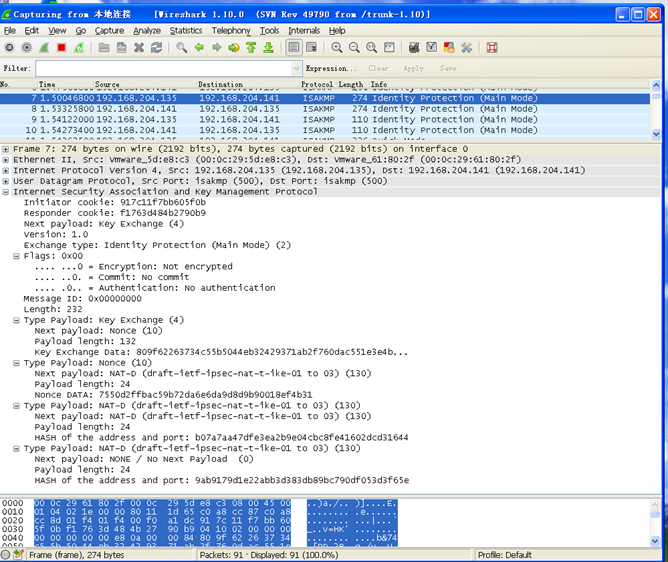Open the Telephony menu
This screenshot has height=562, width=668.
[x=231, y=31]
